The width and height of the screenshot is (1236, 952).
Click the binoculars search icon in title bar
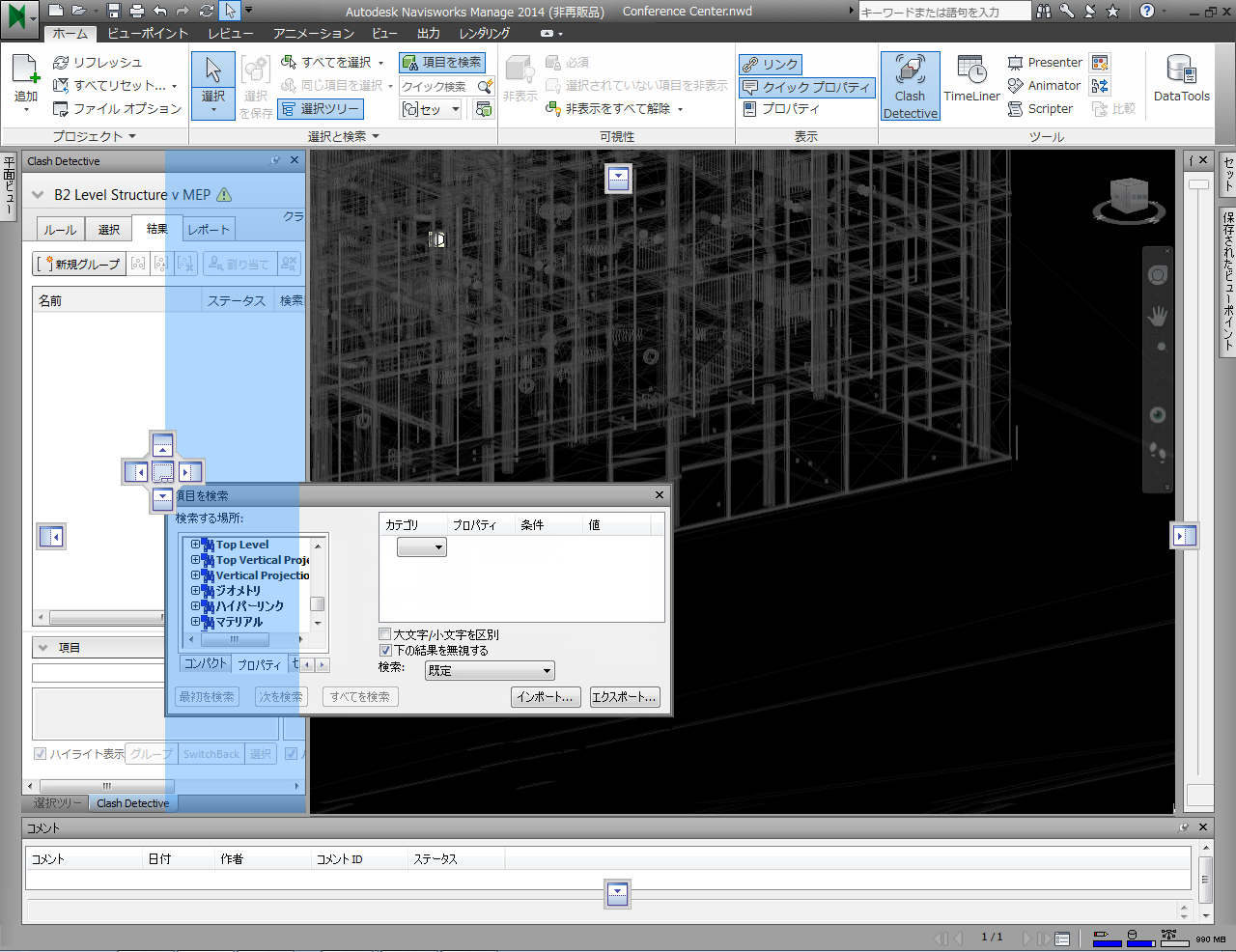[1044, 12]
